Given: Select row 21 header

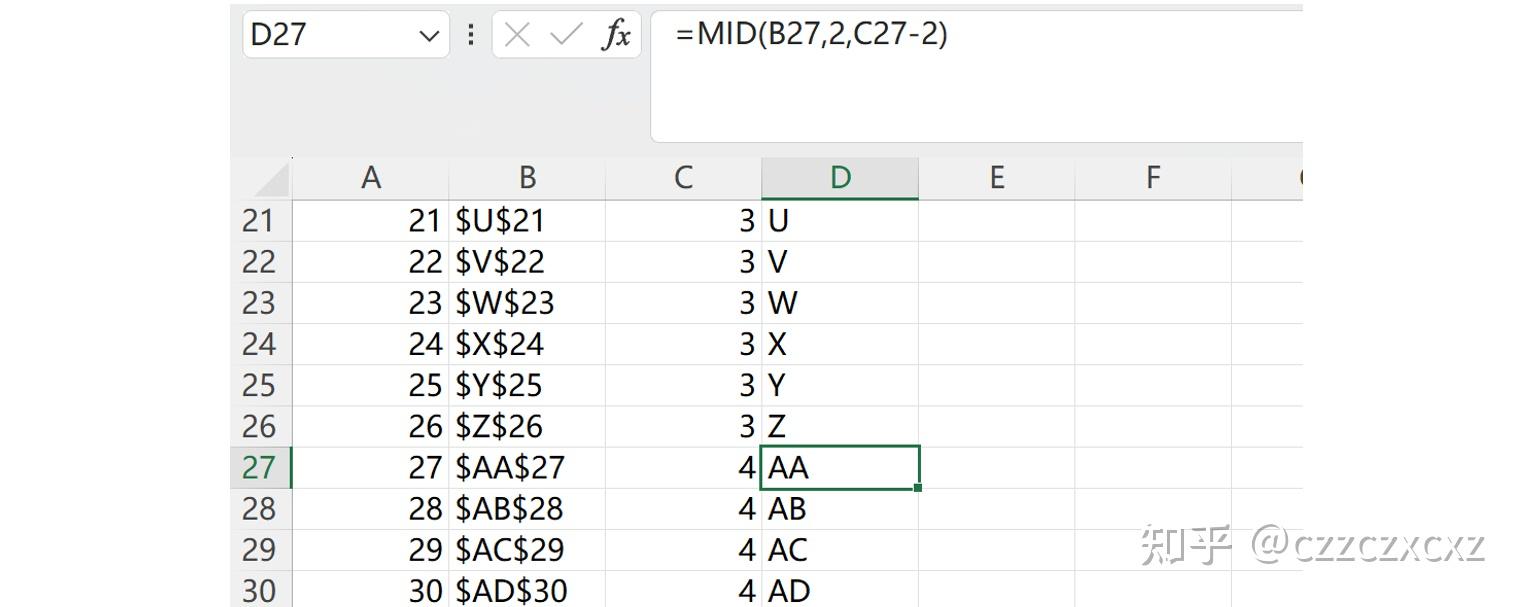Looking at the screenshot, I should [259, 221].
